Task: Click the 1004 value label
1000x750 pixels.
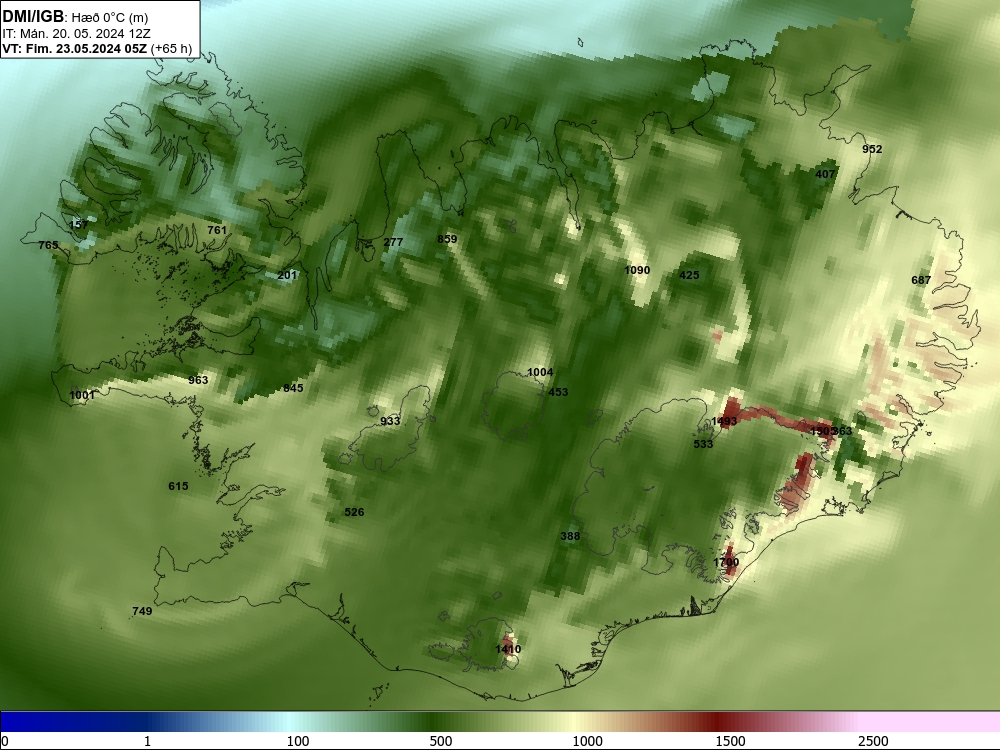Action: click(540, 372)
